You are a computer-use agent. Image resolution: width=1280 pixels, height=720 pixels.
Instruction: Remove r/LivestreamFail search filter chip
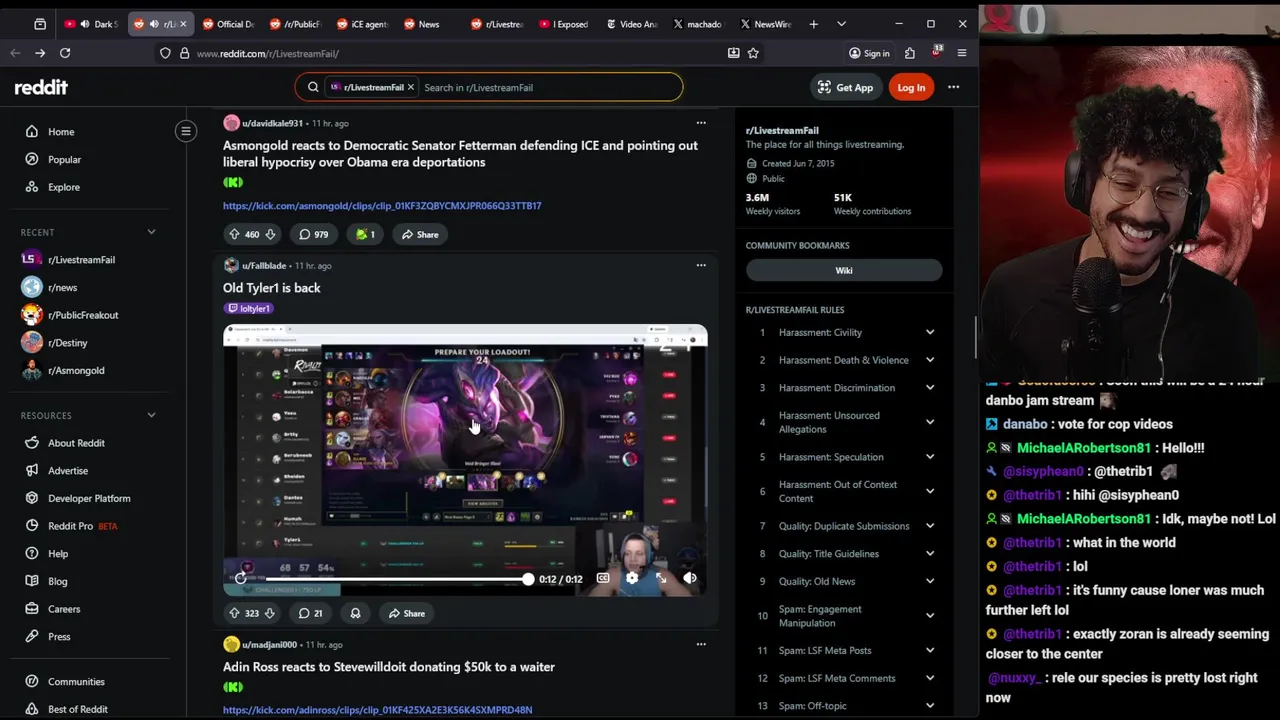(x=410, y=87)
